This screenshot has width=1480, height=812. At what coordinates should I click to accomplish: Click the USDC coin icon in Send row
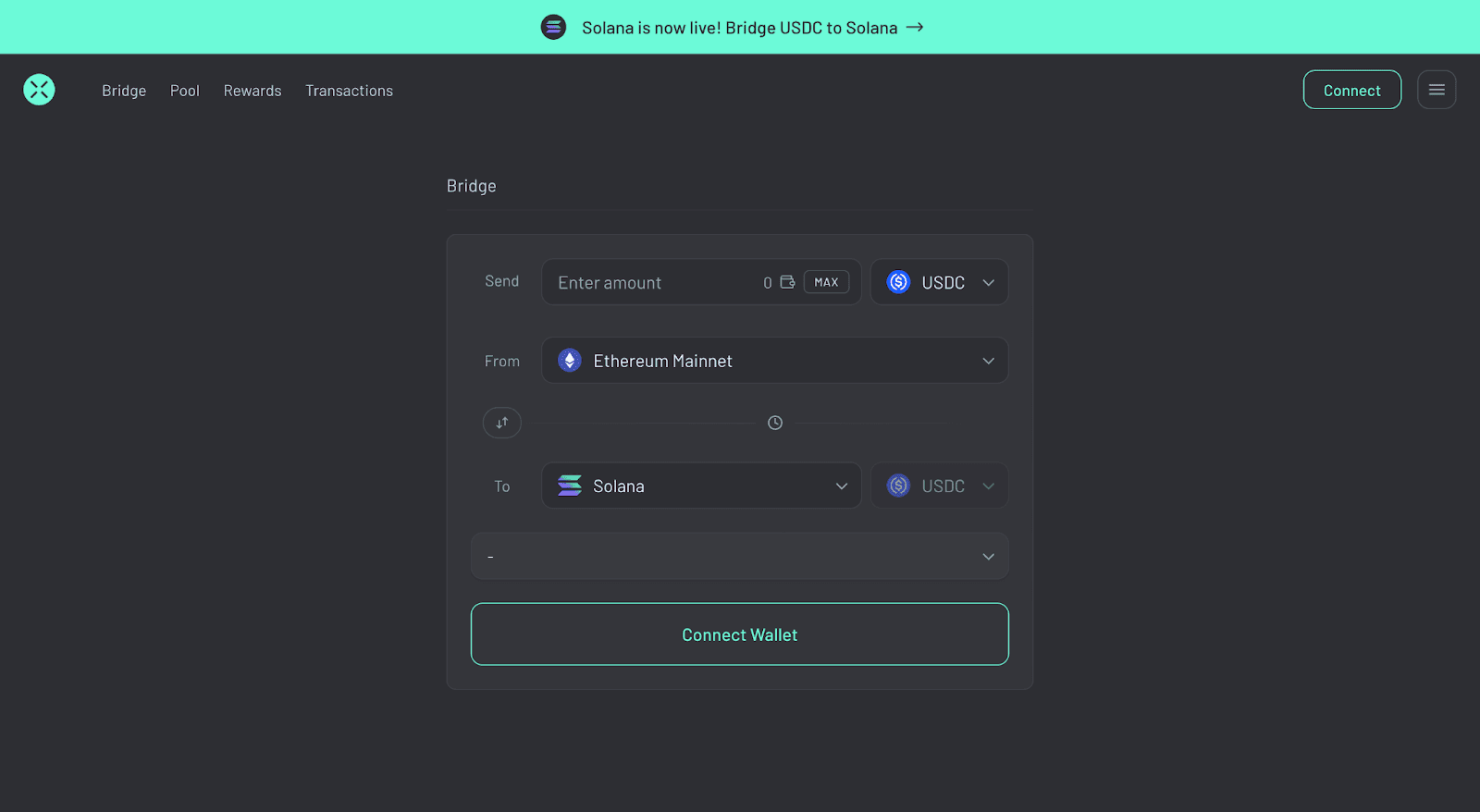(x=898, y=282)
